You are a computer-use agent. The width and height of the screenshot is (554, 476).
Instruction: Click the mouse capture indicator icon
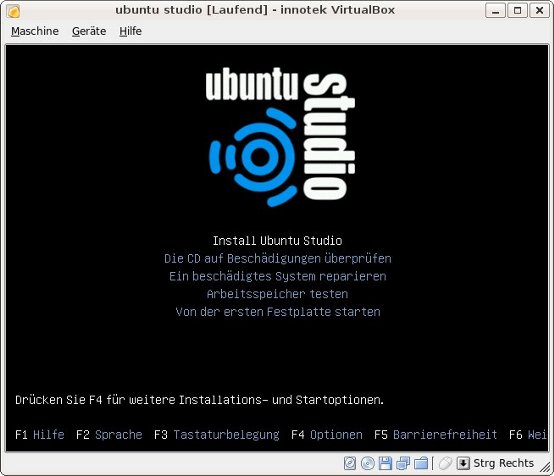click(x=445, y=463)
